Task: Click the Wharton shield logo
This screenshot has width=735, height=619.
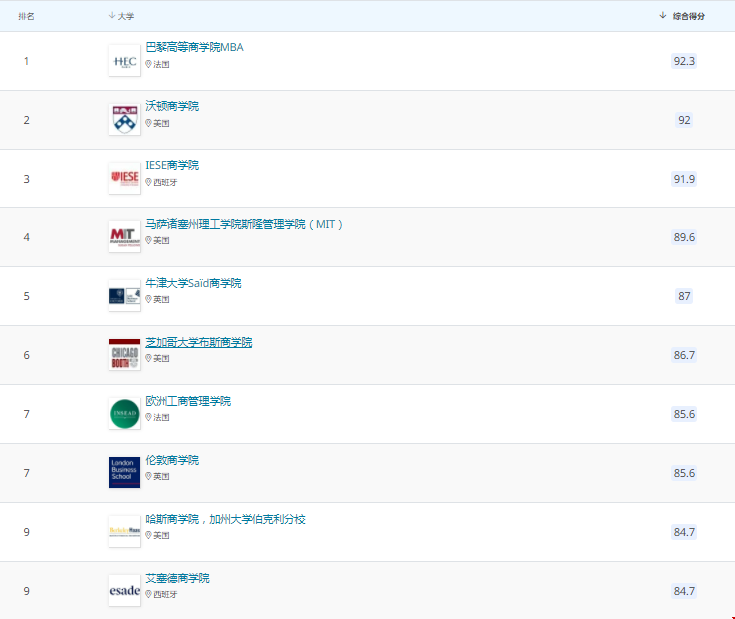Action: pos(124,119)
